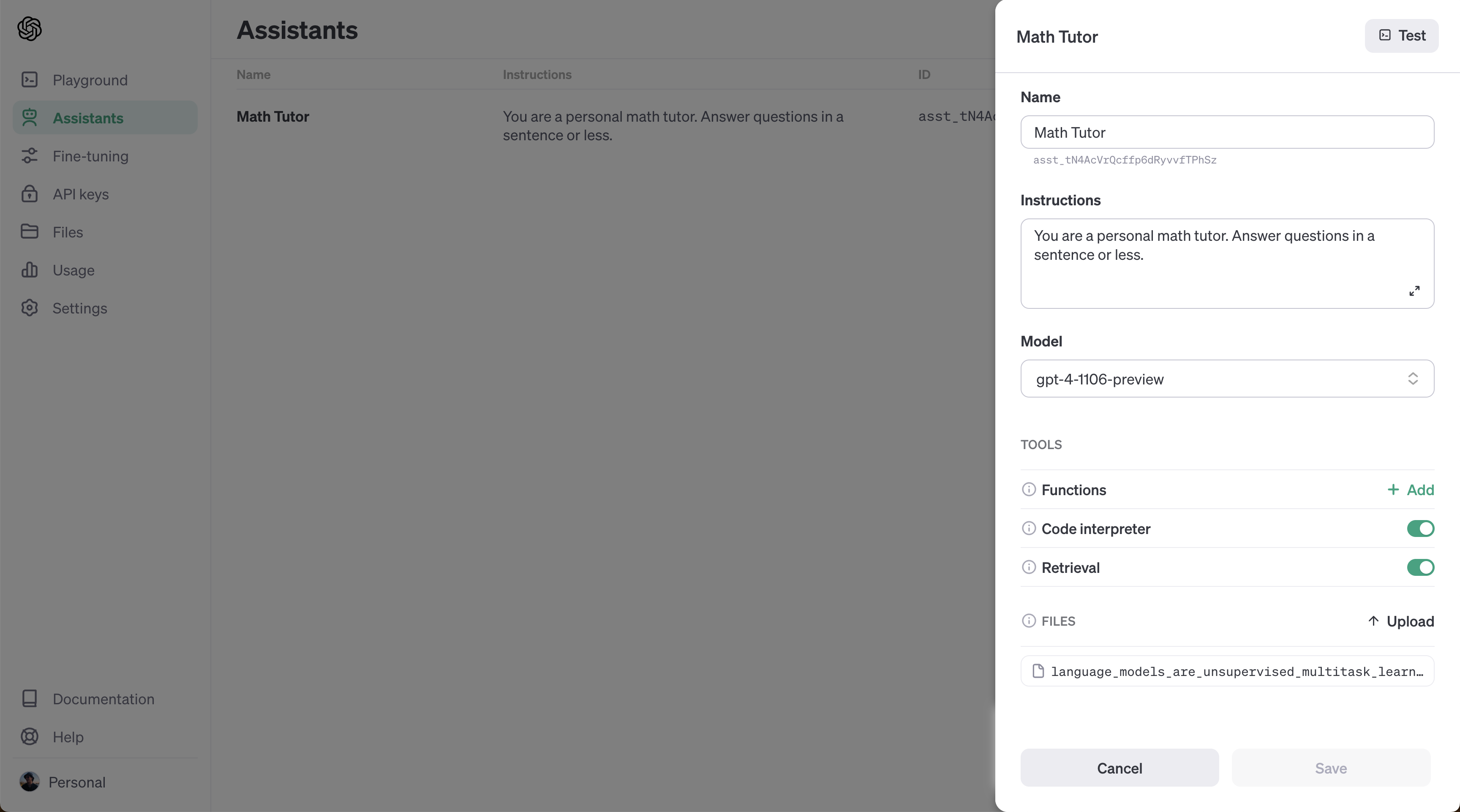The width and height of the screenshot is (1460, 812).
Task: Click the OpenAI logo icon in sidebar
Action: click(x=29, y=28)
